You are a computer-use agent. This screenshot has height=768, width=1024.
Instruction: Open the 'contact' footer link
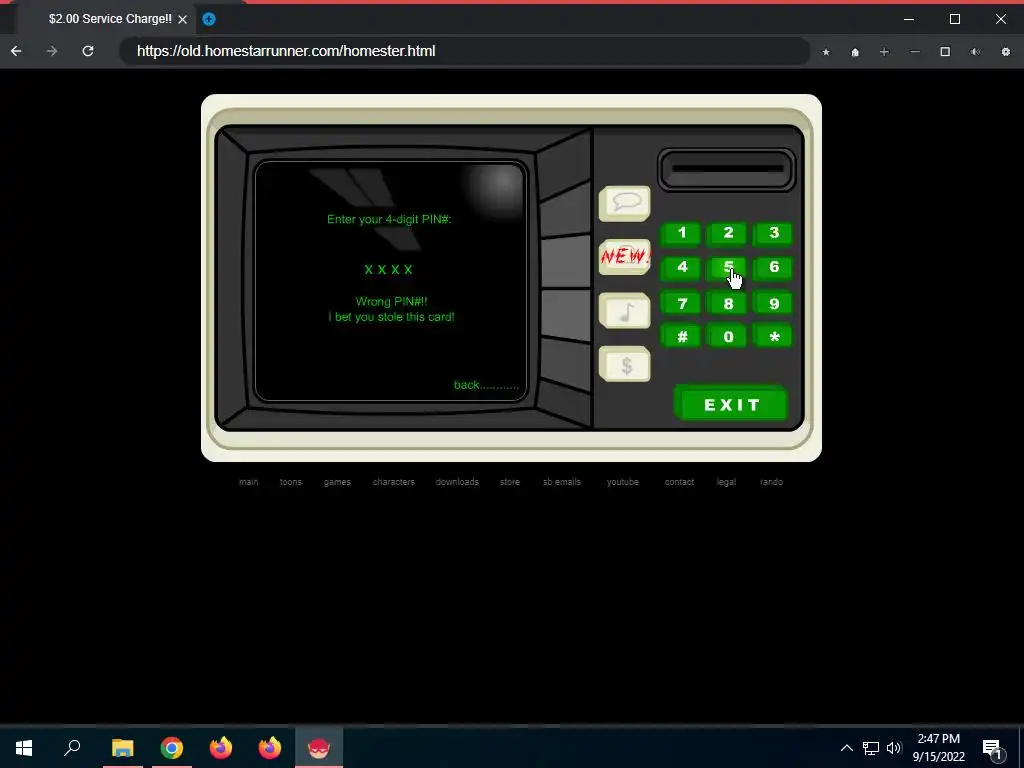pyautogui.click(x=679, y=482)
